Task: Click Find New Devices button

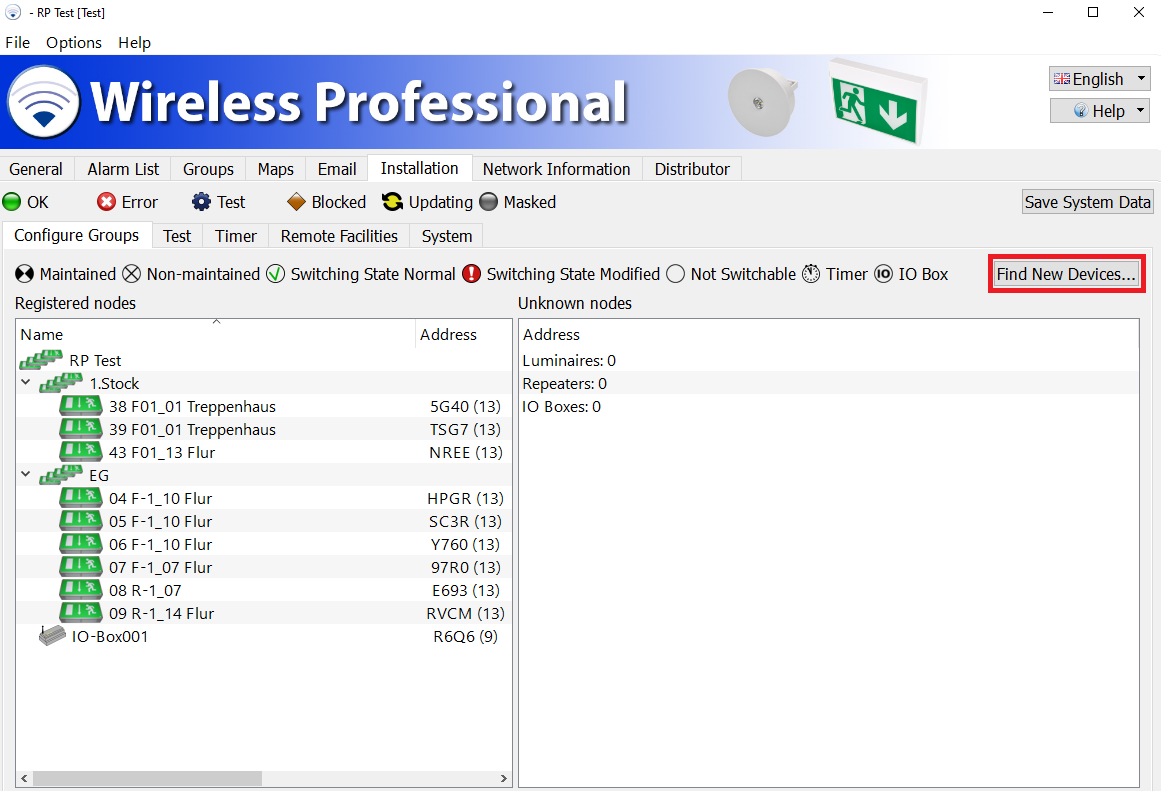Action: 1066,274
